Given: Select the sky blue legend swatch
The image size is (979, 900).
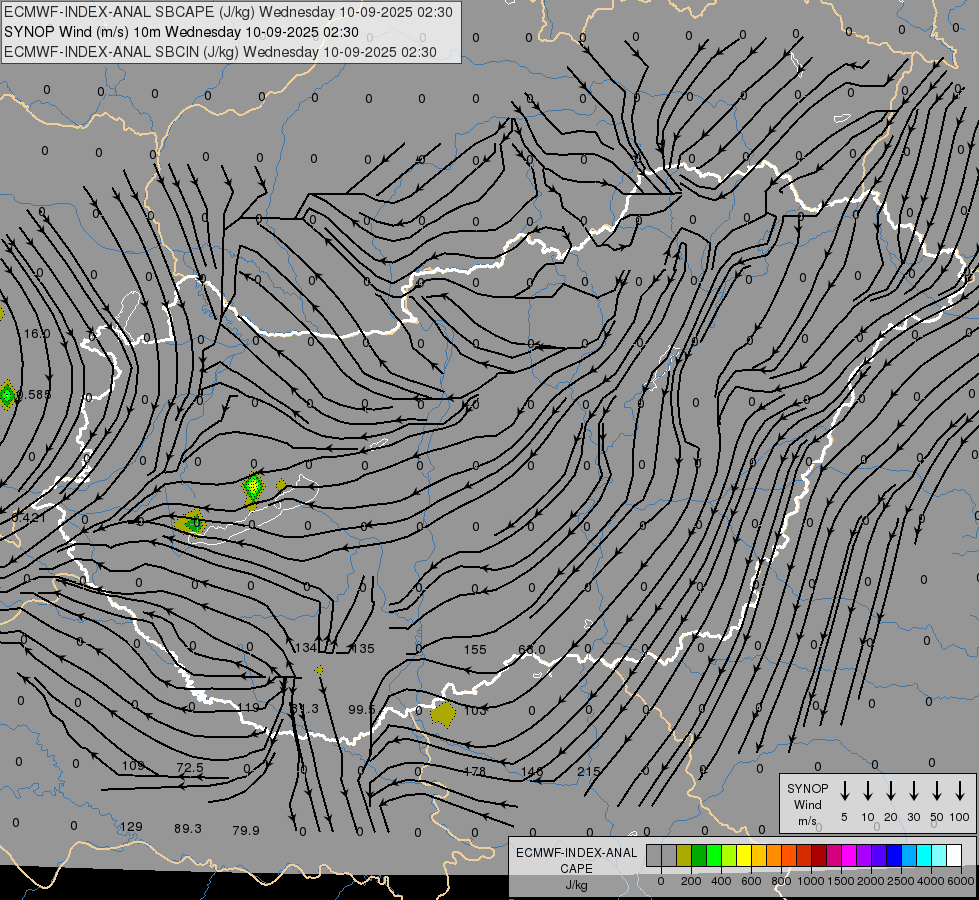Looking at the screenshot, I should [908, 856].
